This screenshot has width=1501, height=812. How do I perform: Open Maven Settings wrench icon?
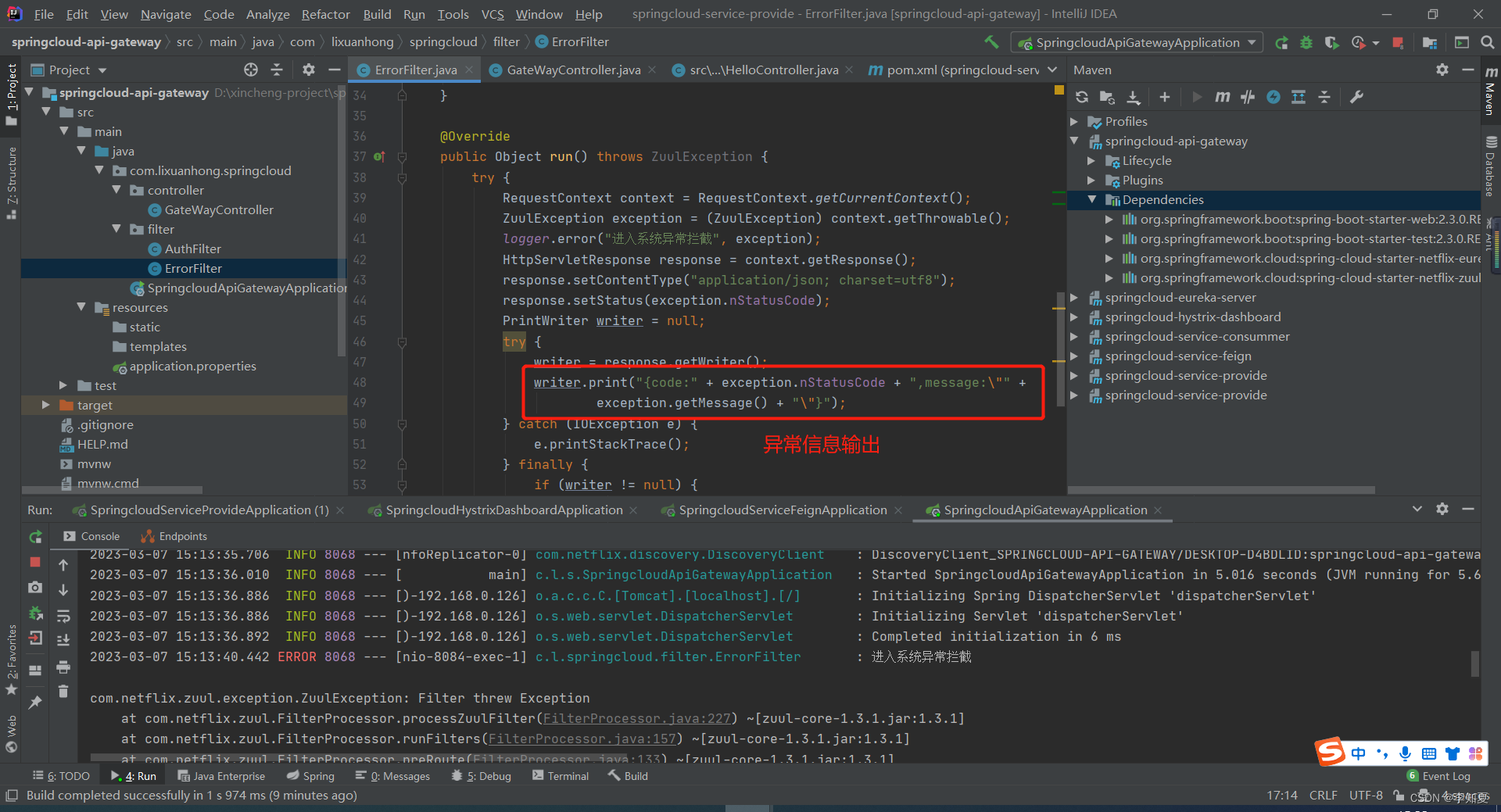[1356, 97]
